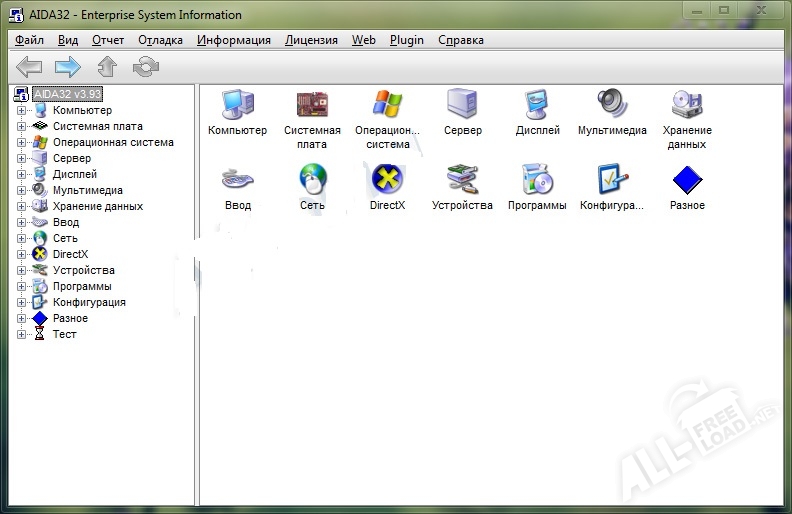
Task: Select the AIDA32 v3.93 root tree item
Action: [67, 94]
